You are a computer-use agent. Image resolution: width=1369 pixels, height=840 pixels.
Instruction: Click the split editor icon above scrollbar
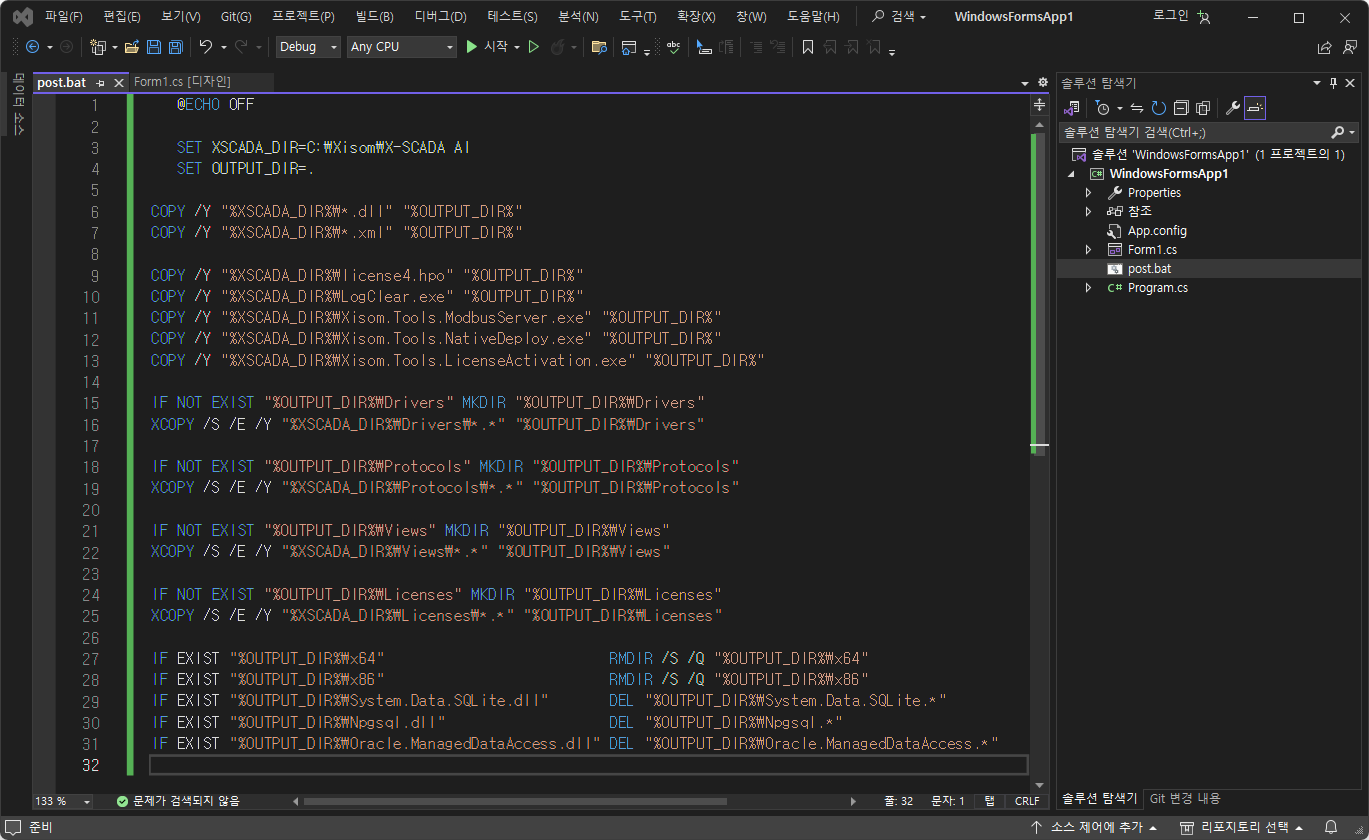click(1040, 105)
